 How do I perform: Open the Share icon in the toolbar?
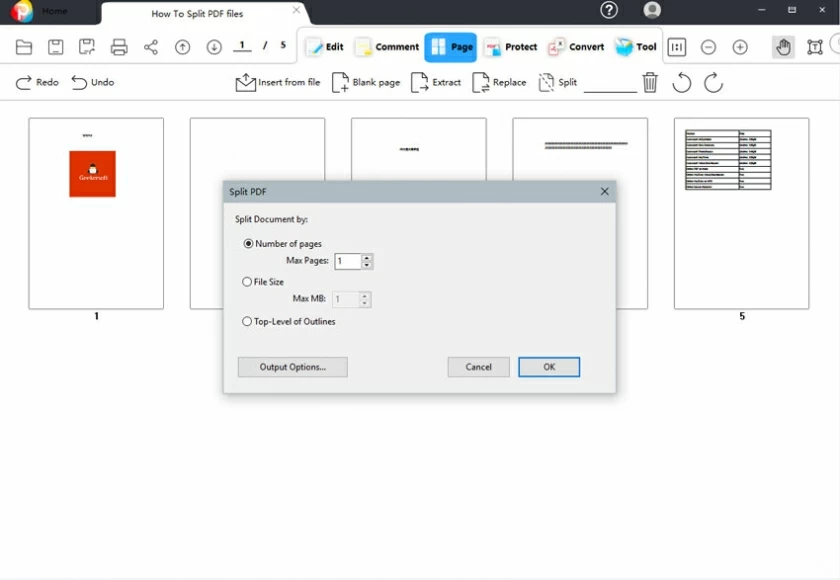pyautogui.click(x=151, y=46)
